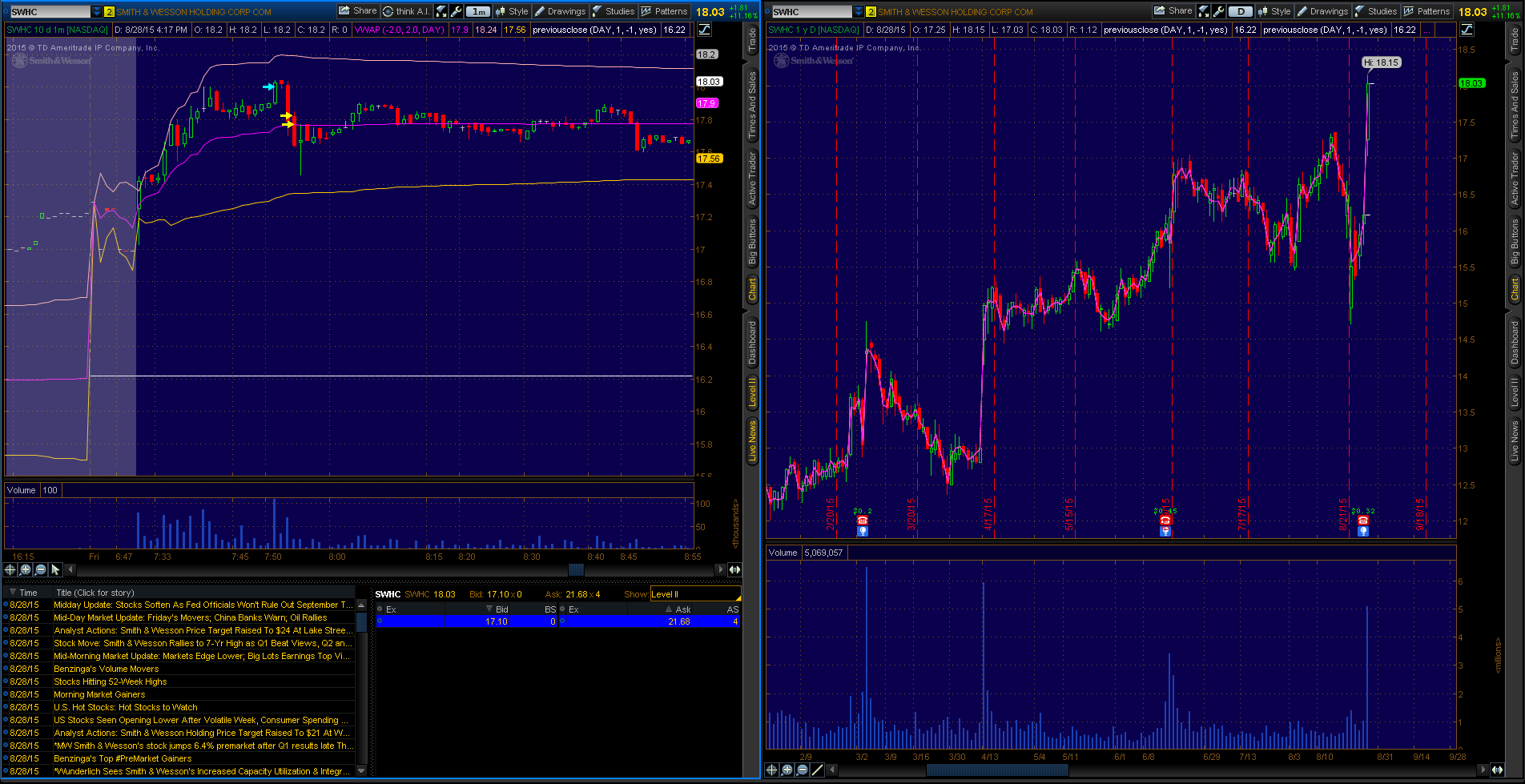Click the right chart time-axis expansion icon
The width and height of the screenshot is (1525, 784).
point(1497,770)
